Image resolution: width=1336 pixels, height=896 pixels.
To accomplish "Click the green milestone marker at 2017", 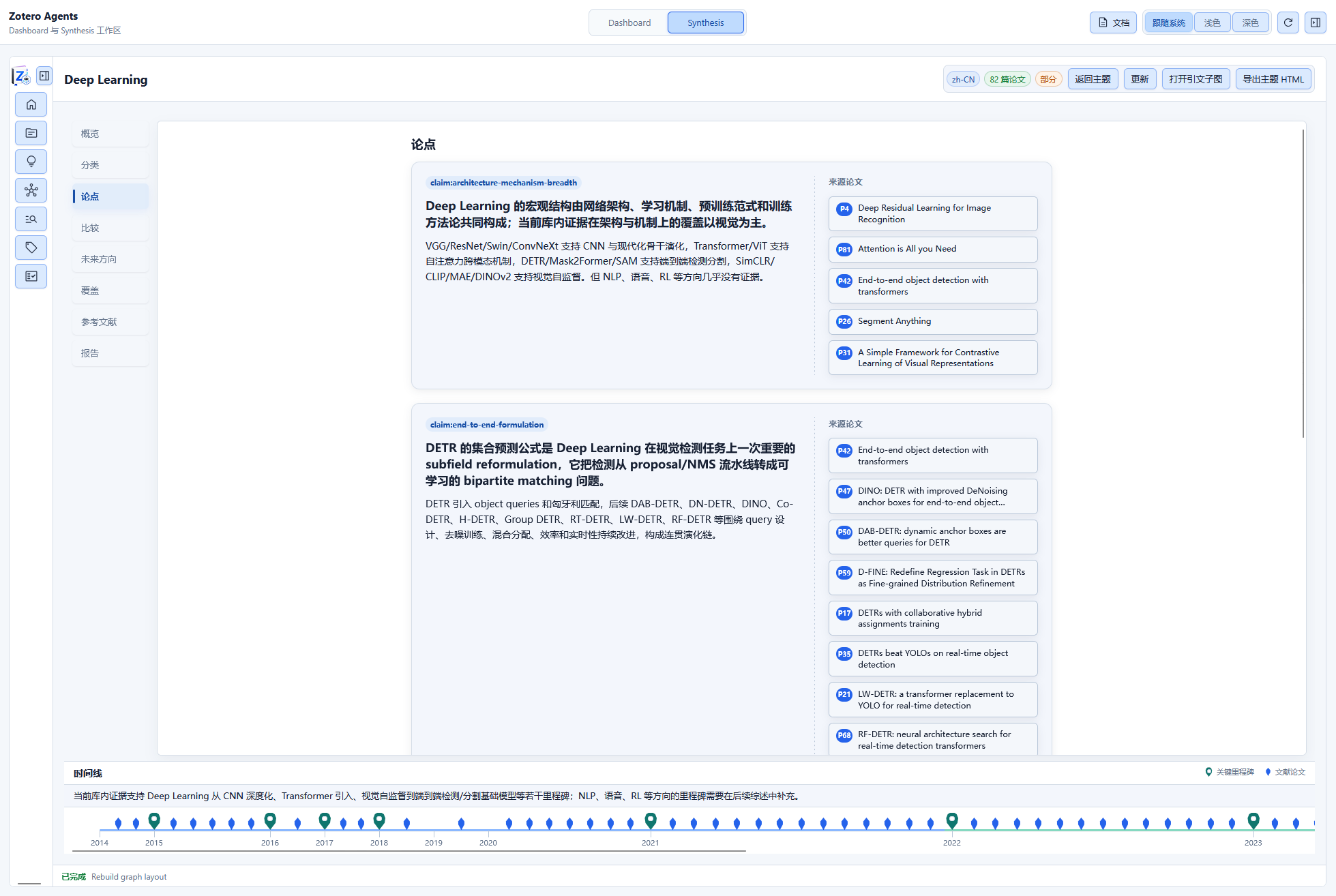I will point(325,820).
